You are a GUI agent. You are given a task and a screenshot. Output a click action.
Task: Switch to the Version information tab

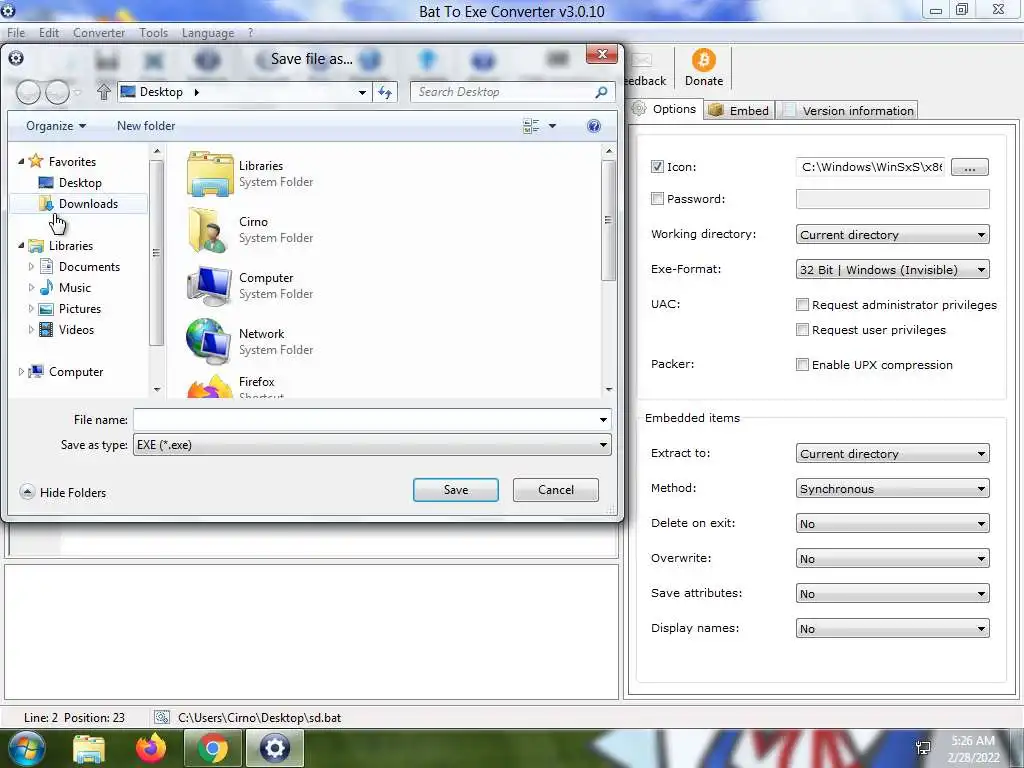(848, 110)
